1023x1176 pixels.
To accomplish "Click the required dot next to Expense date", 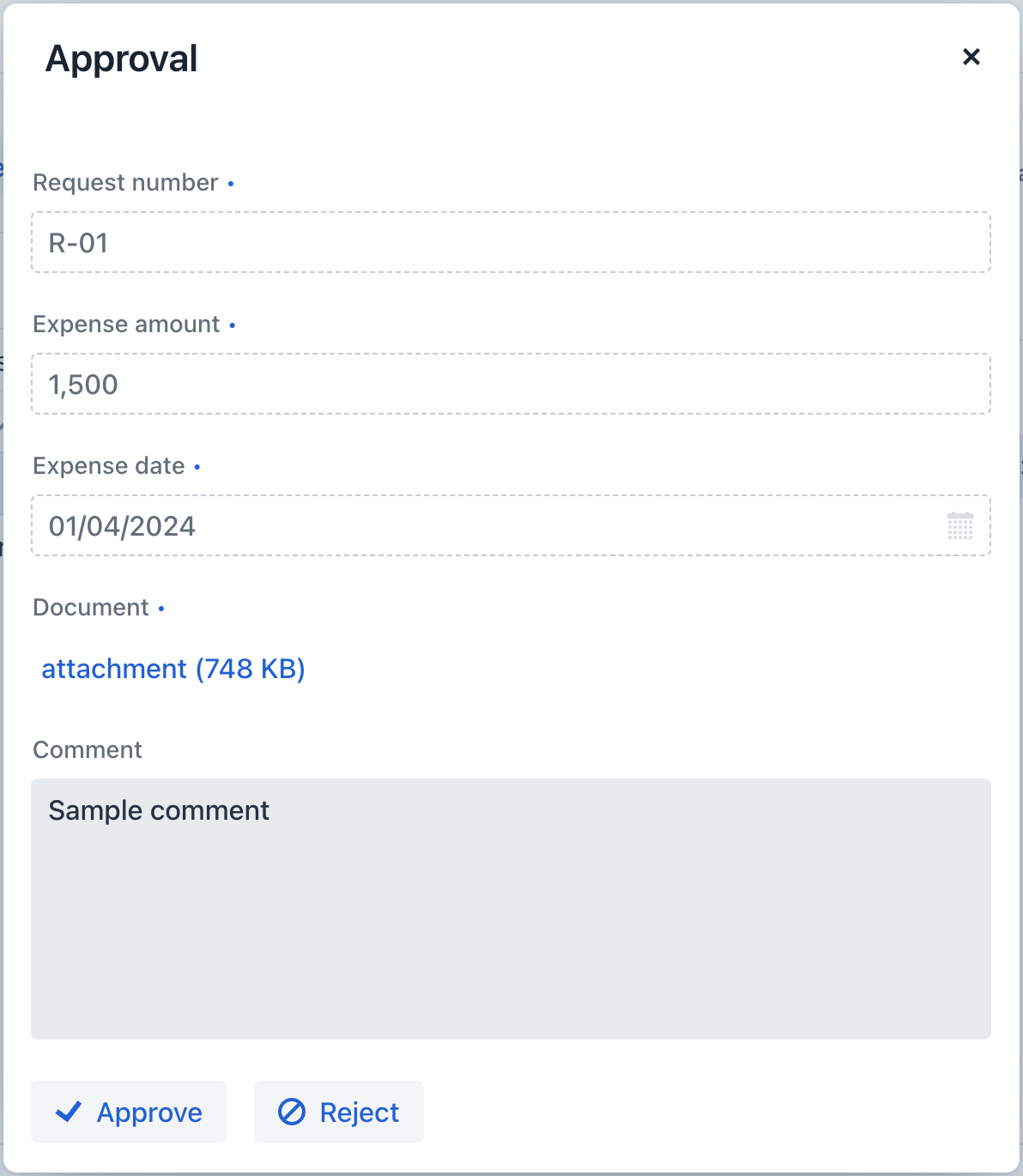I will (x=197, y=467).
